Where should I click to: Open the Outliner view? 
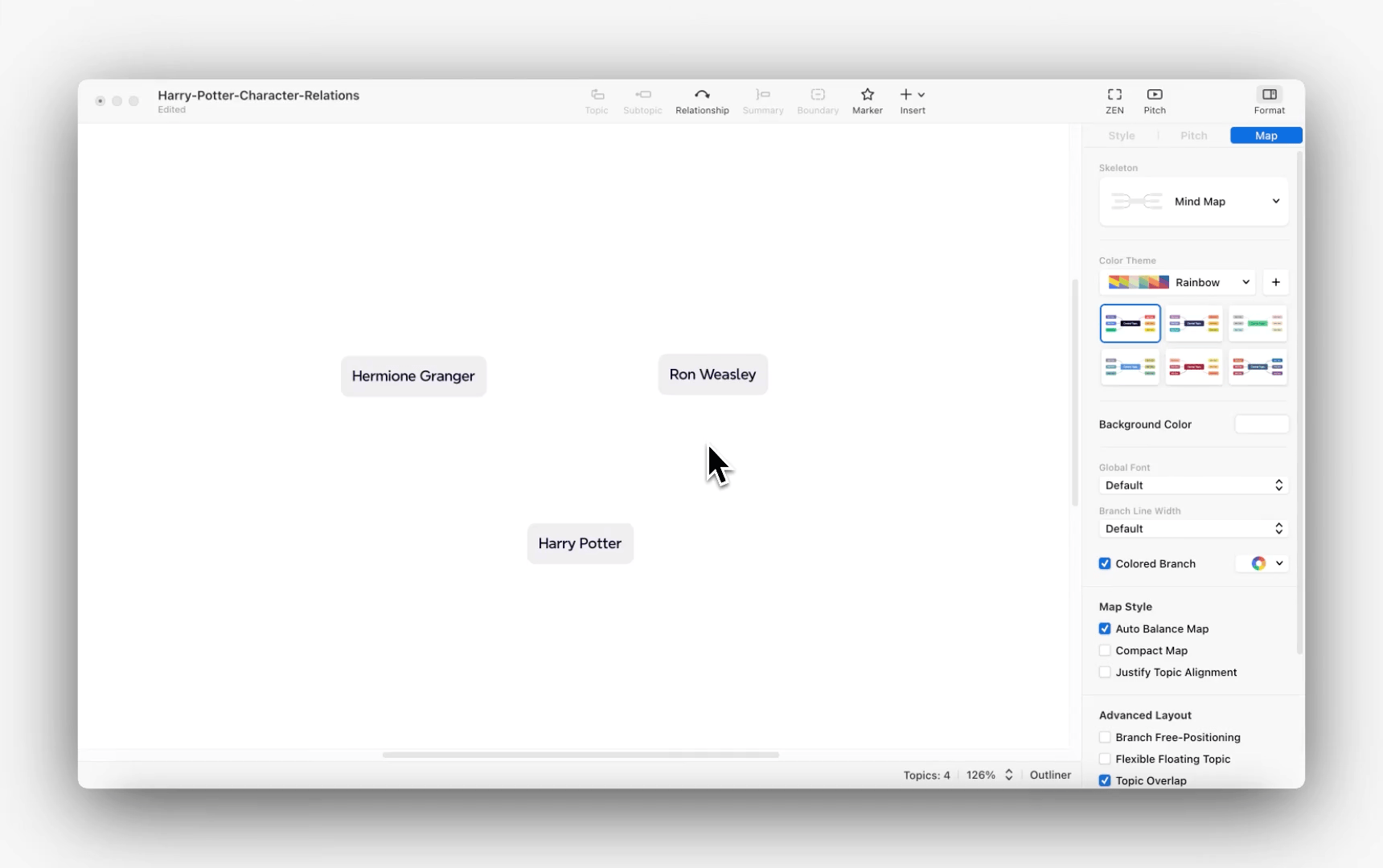pos(1050,775)
